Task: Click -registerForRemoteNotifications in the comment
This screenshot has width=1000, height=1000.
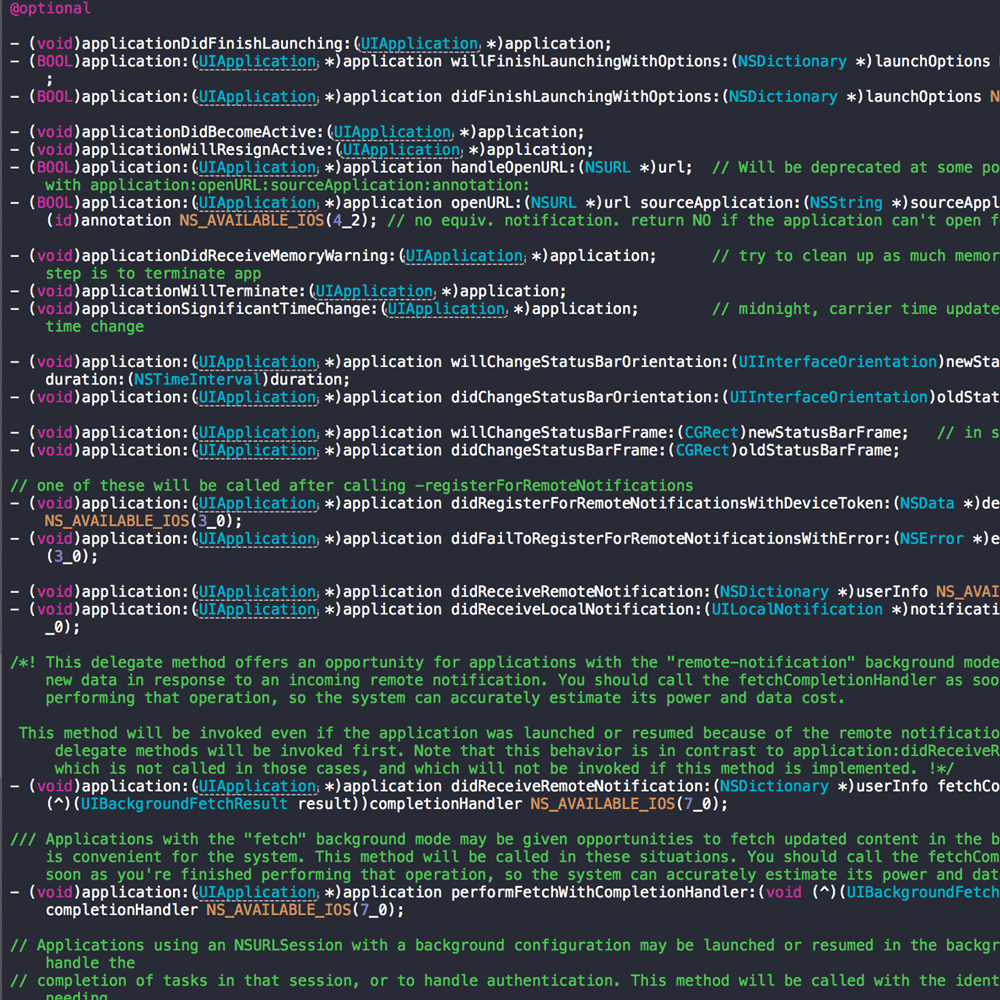Action: [x=554, y=486]
